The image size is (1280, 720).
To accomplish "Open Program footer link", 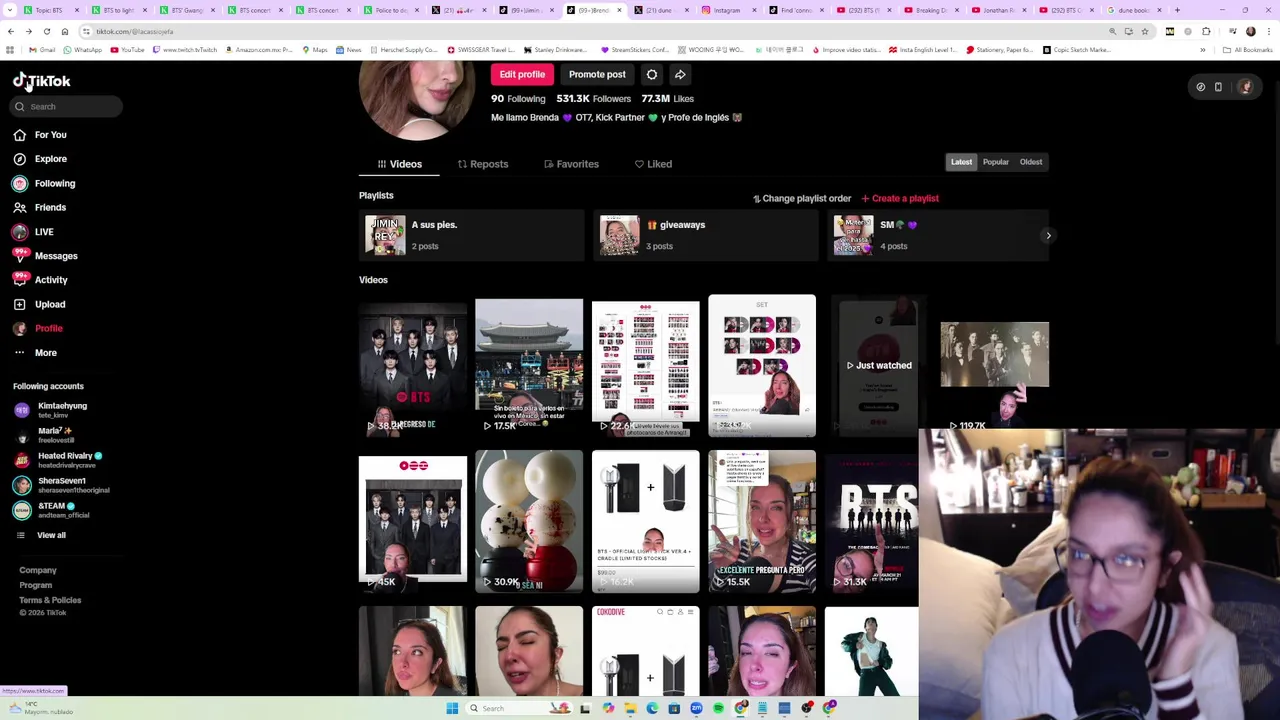I will click(x=36, y=585).
